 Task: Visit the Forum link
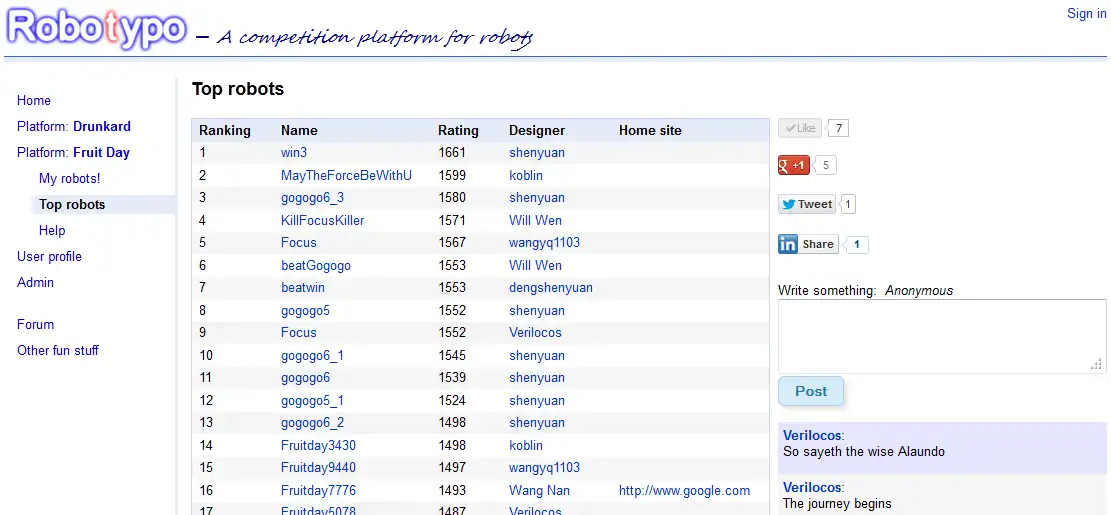tap(36, 324)
